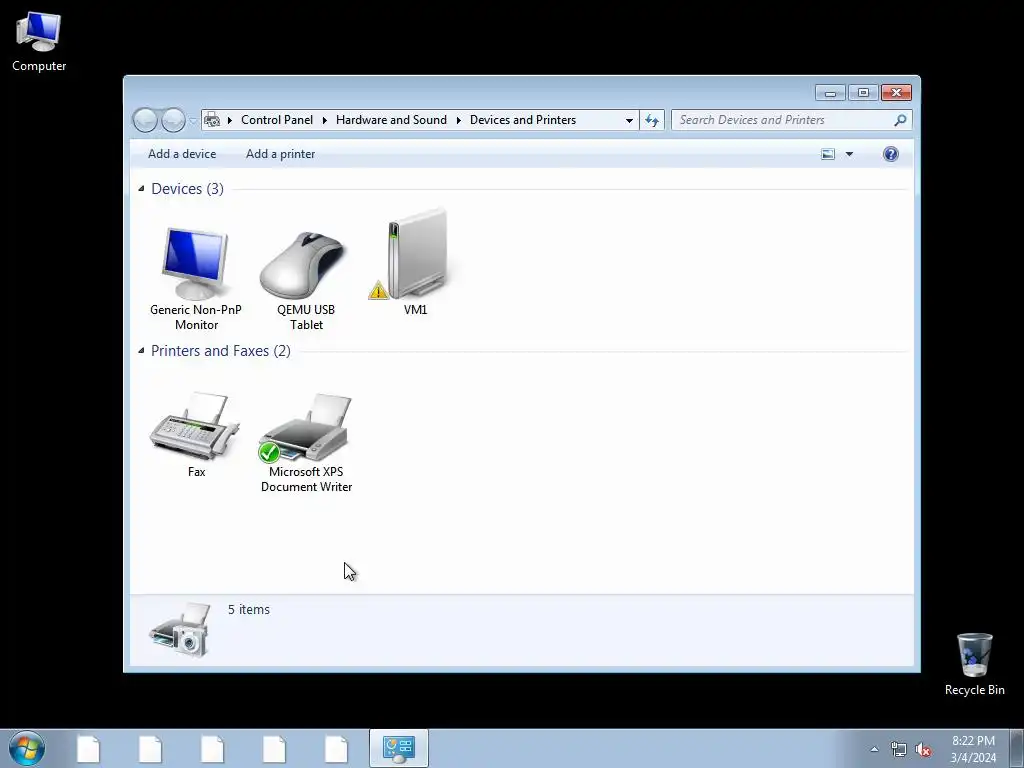Open the address bar history dropdown
This screenshot has height=768, width=1024.
coord(629,120)
